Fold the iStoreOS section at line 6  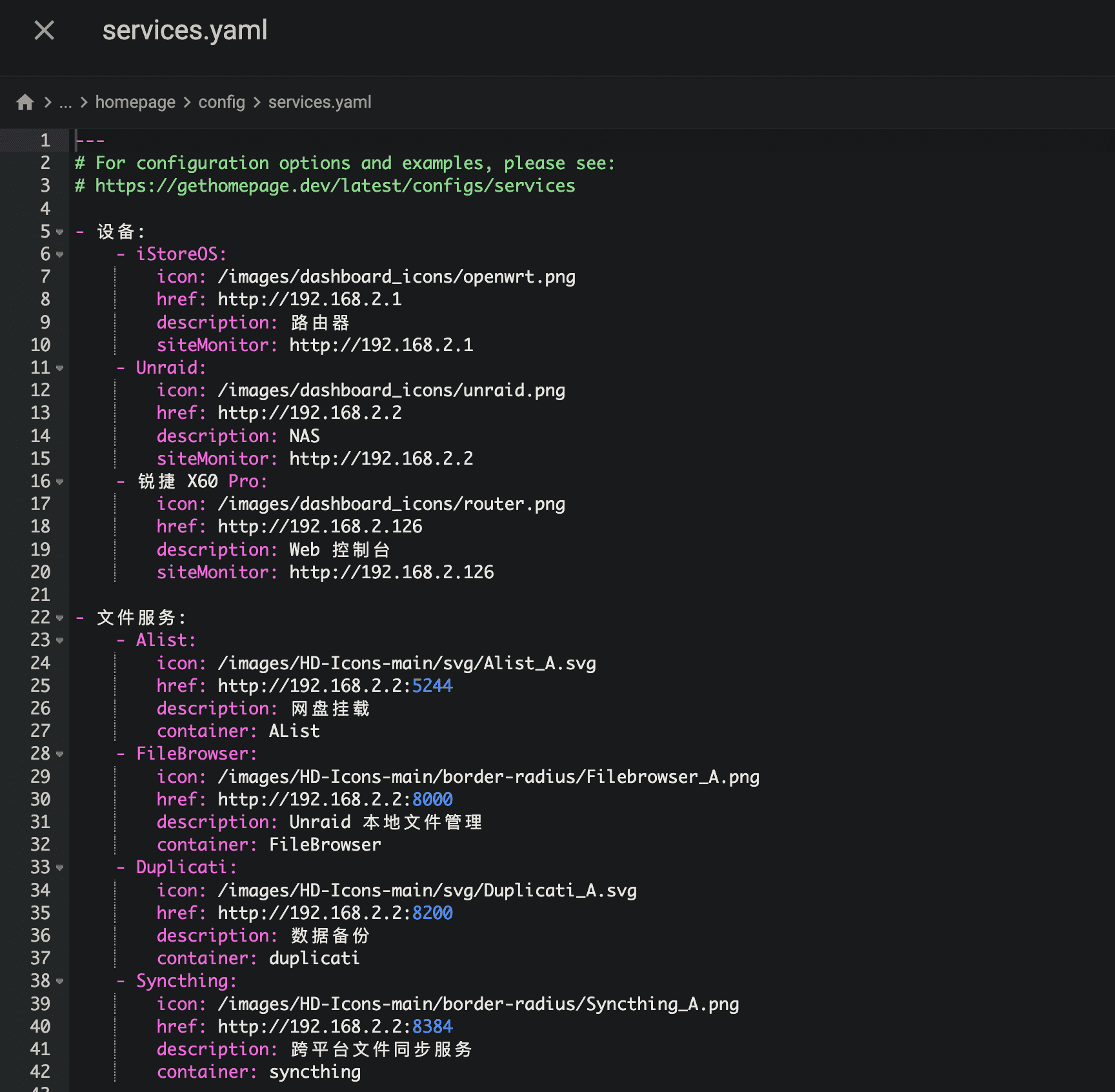tap(60, 254)
